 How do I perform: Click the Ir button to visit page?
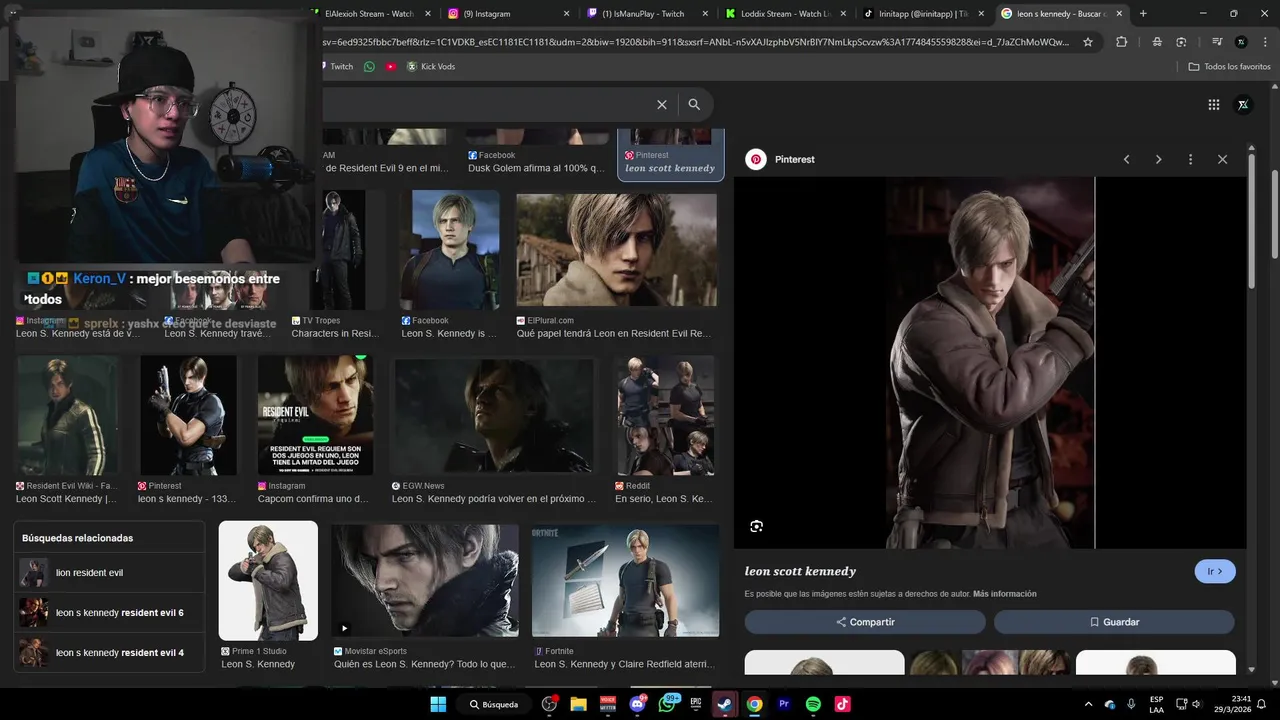point(1215,571)
